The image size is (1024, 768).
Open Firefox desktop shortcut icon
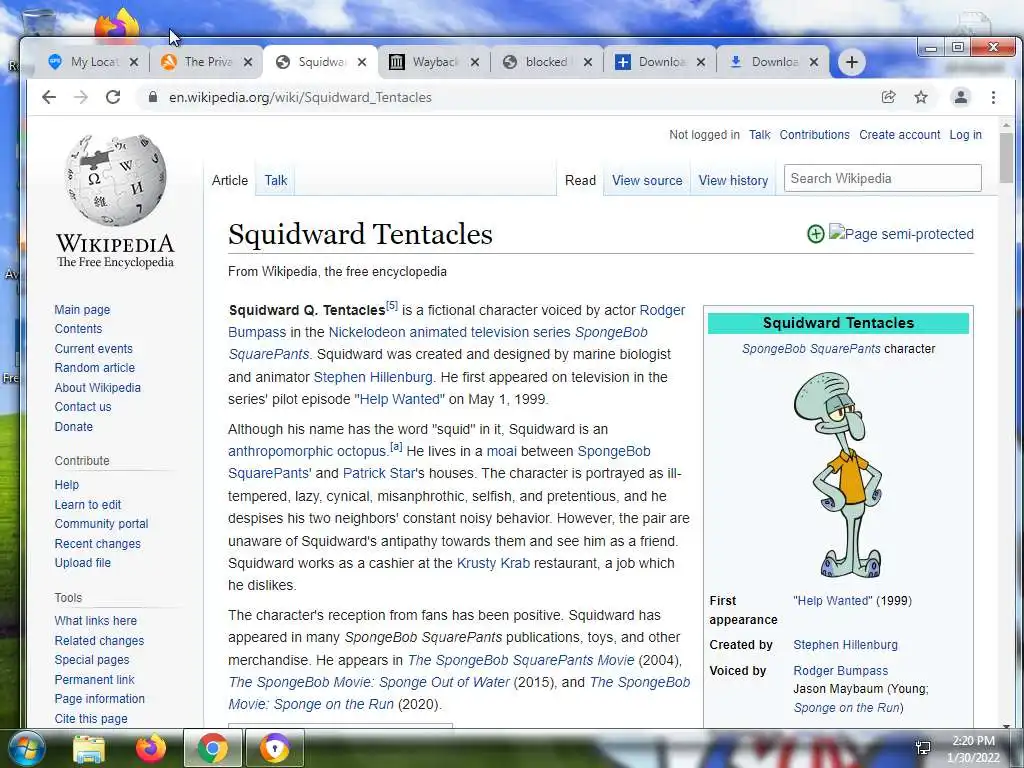118,25
